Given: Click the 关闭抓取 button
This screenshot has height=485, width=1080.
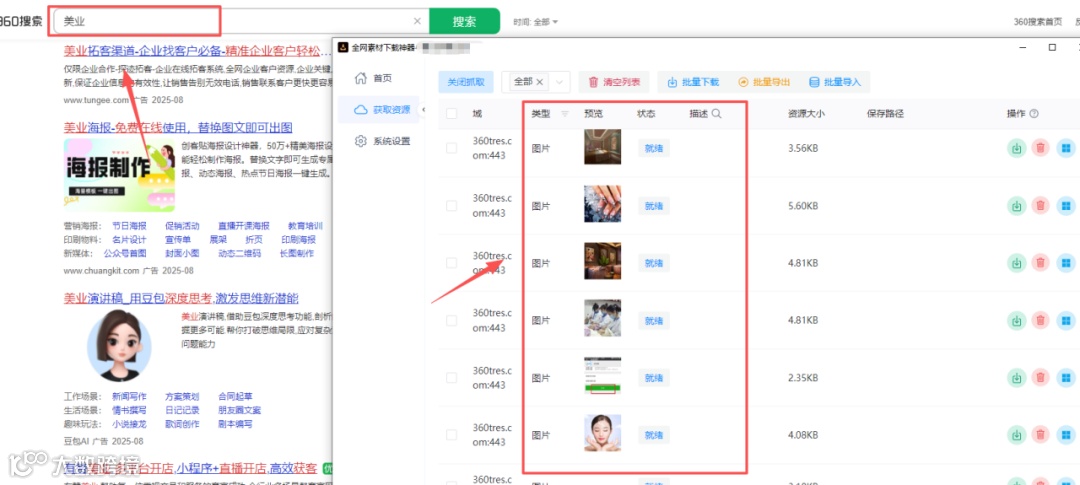Looking at the screenshot, I should click(466, 82).
